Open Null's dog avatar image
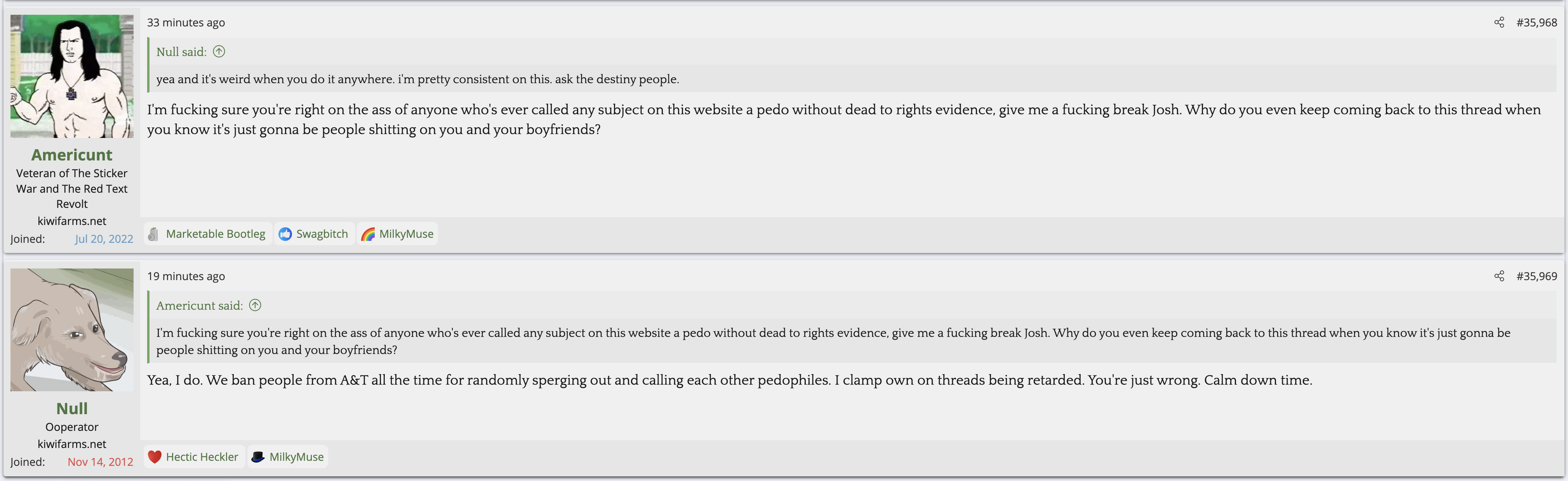This screenshot has width=1568, height=481. click(72, 329)
